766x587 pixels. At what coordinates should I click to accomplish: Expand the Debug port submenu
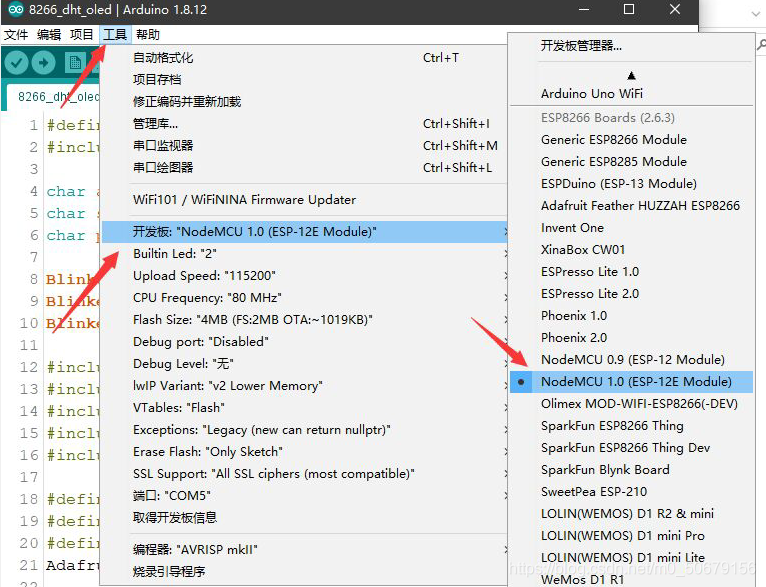305,342
